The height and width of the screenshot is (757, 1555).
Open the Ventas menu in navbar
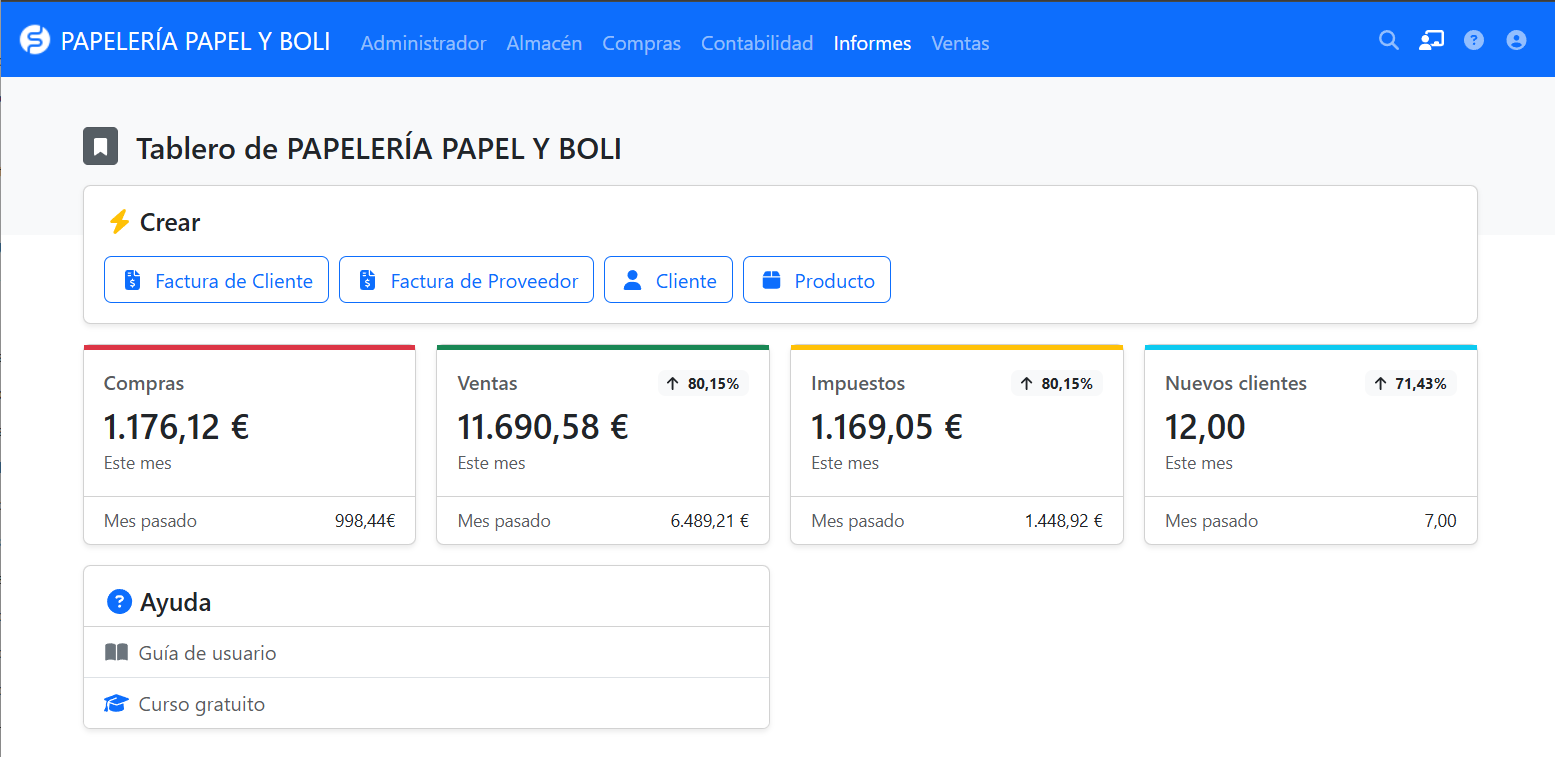(960, 43)
